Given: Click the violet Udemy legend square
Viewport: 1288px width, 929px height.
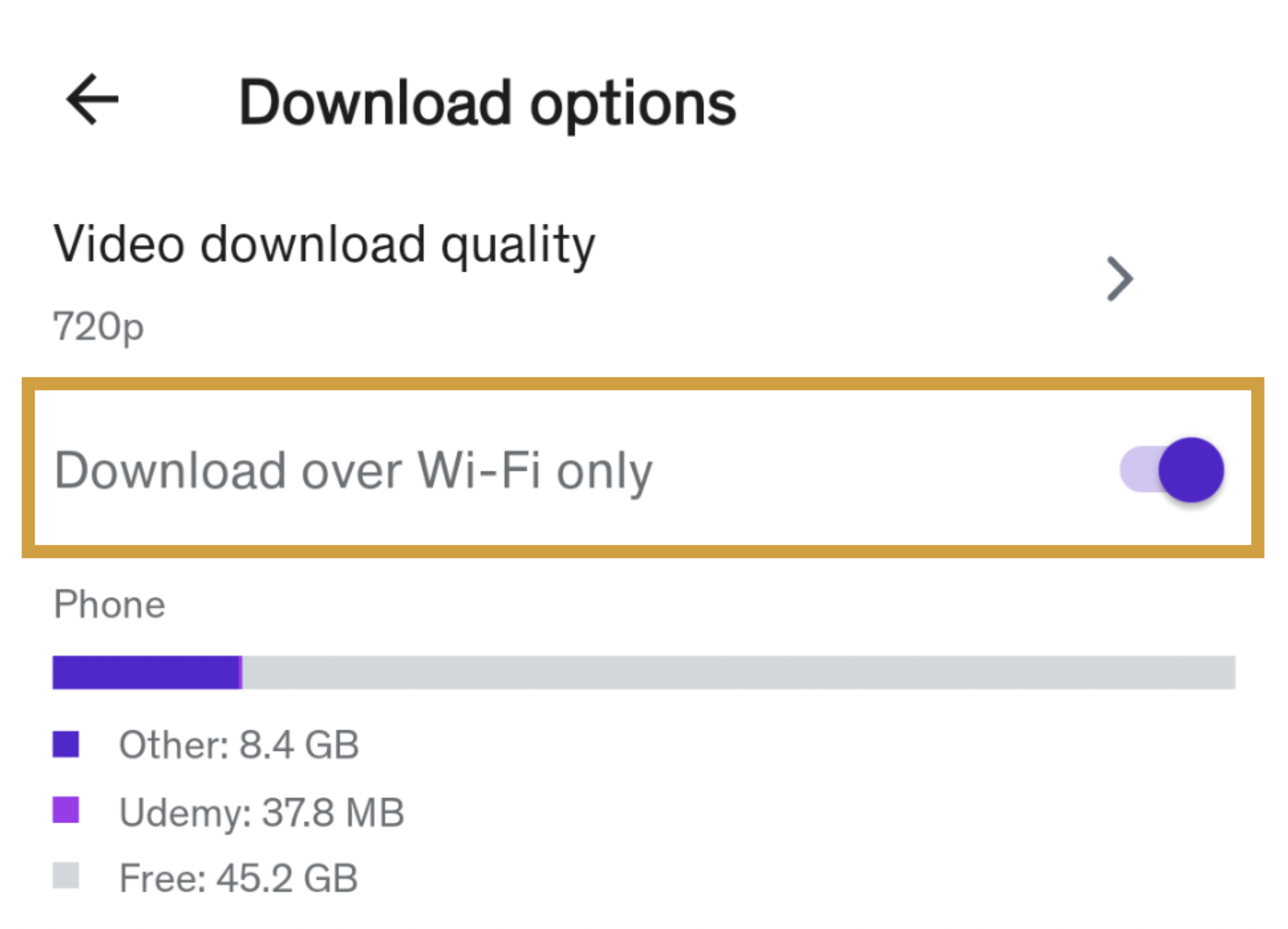Looking at the screenshot, I should coord(65,810).
